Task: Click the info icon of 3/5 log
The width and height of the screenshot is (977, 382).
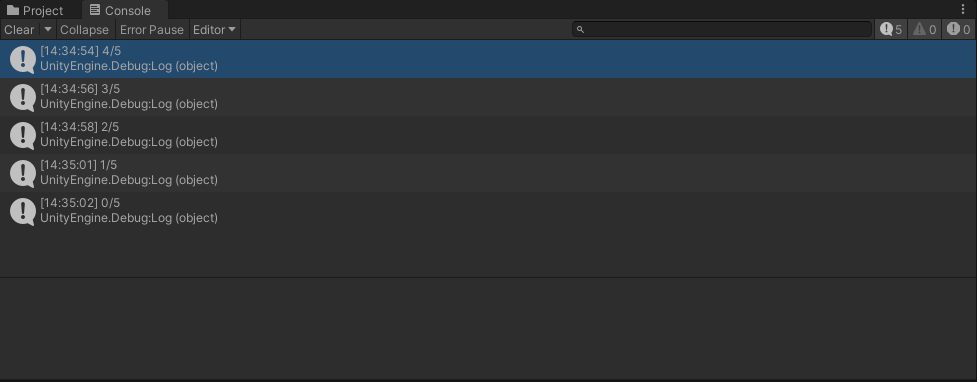Action: (x=23, y=97)
